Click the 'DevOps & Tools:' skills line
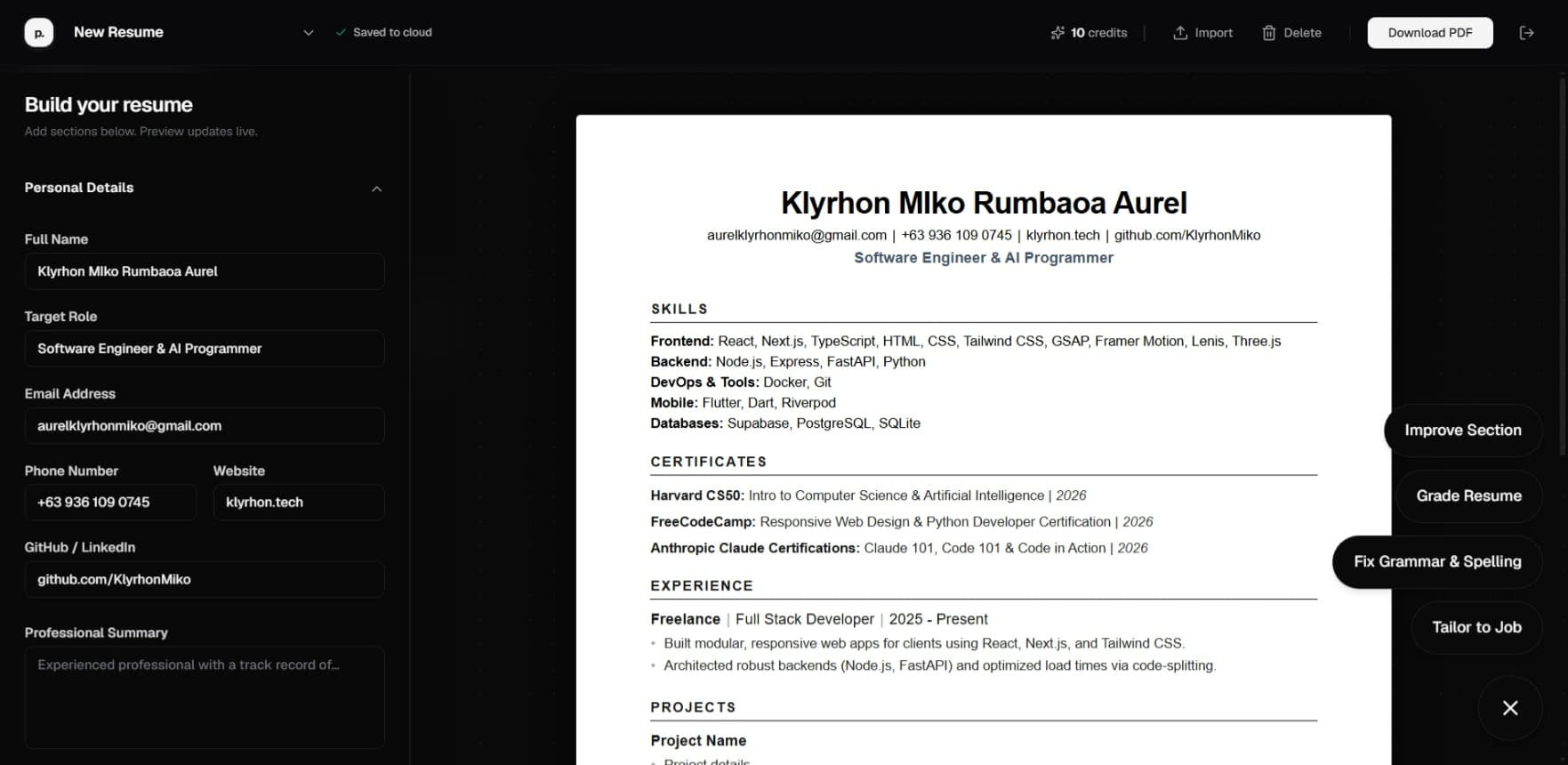 [741, 382]
